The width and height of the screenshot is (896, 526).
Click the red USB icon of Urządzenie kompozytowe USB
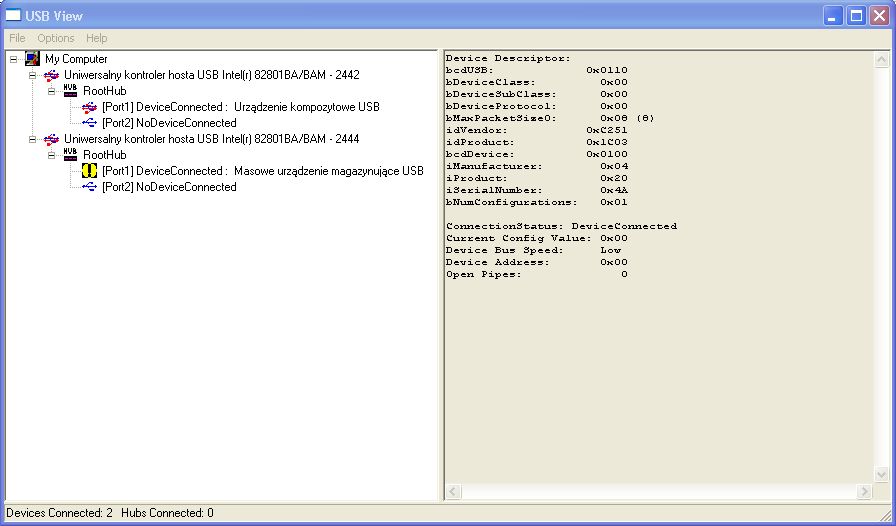(x=89, y=107)
